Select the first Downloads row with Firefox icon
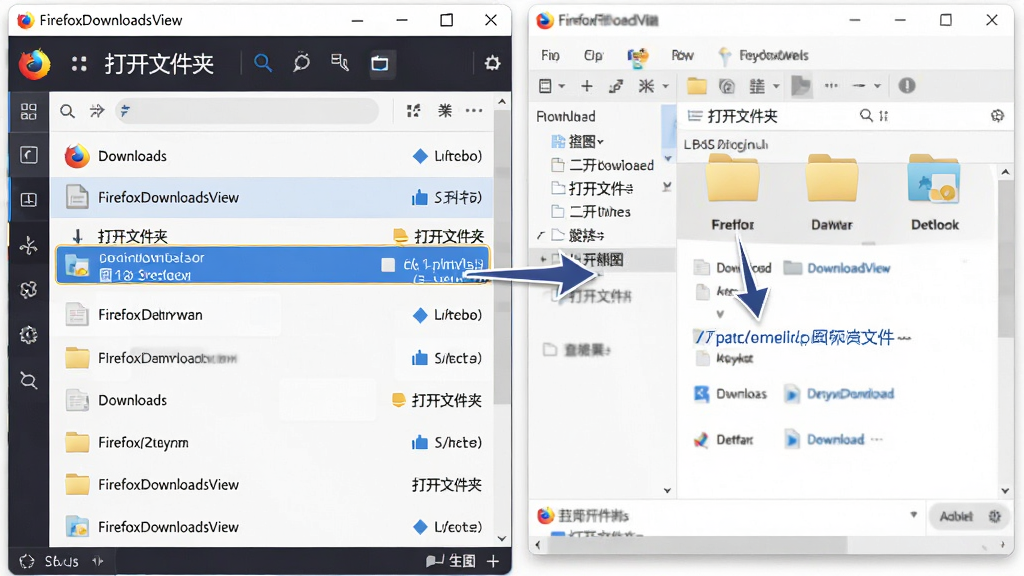The height and width of the screenshot is (576, 1024). [x=272, y=156]
